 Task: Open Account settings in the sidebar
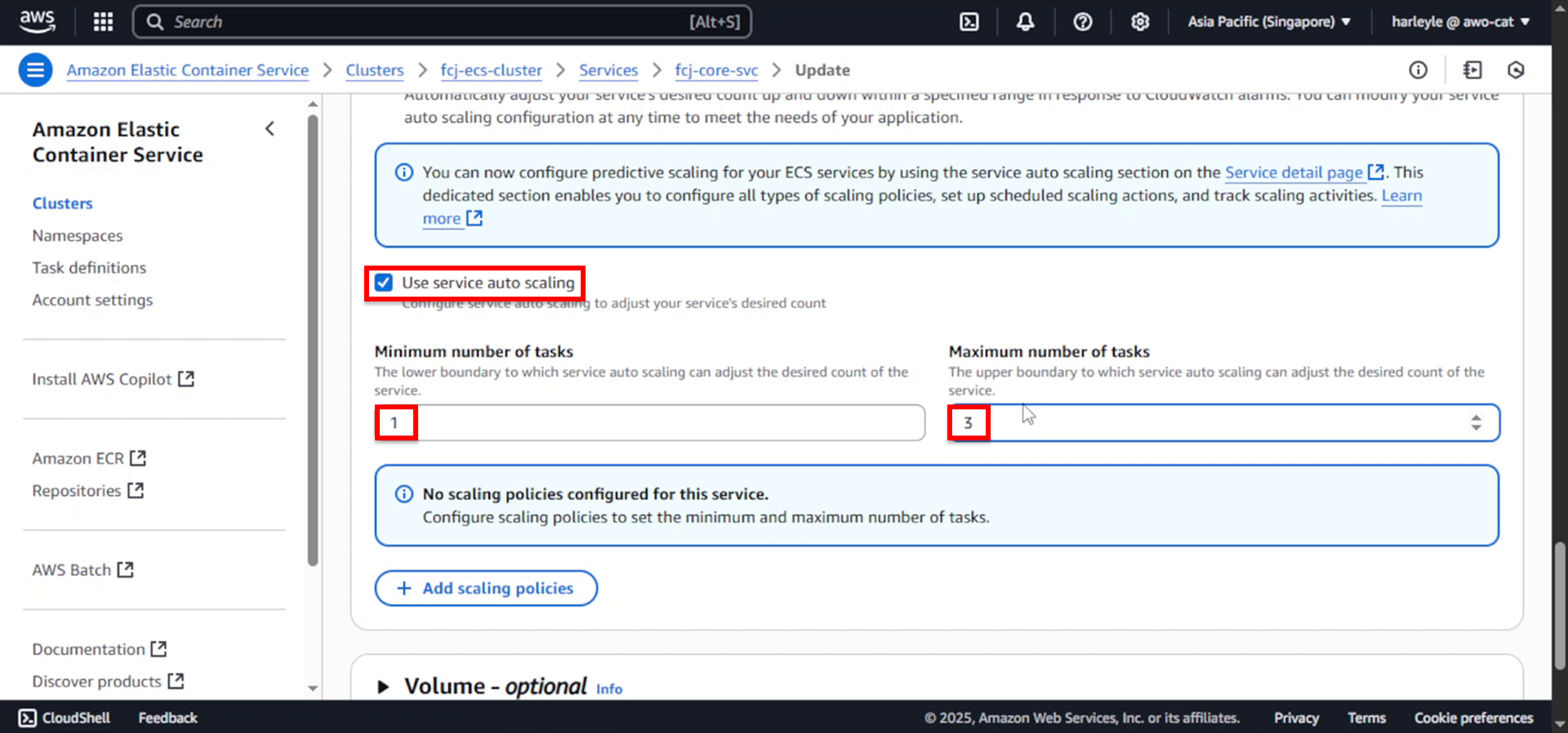point(92,300)
